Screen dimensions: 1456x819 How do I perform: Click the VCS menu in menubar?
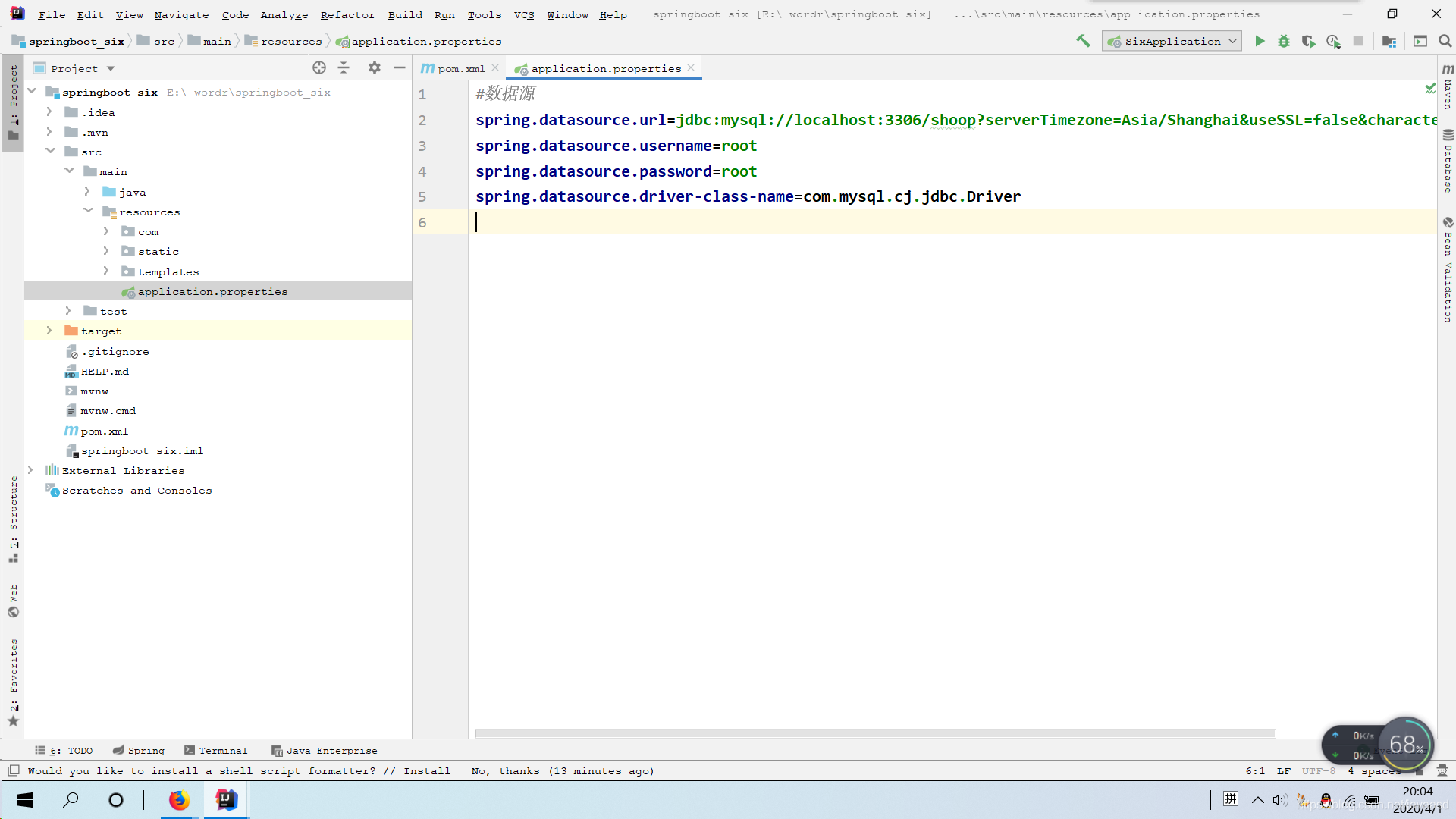(x=523, y=13)
